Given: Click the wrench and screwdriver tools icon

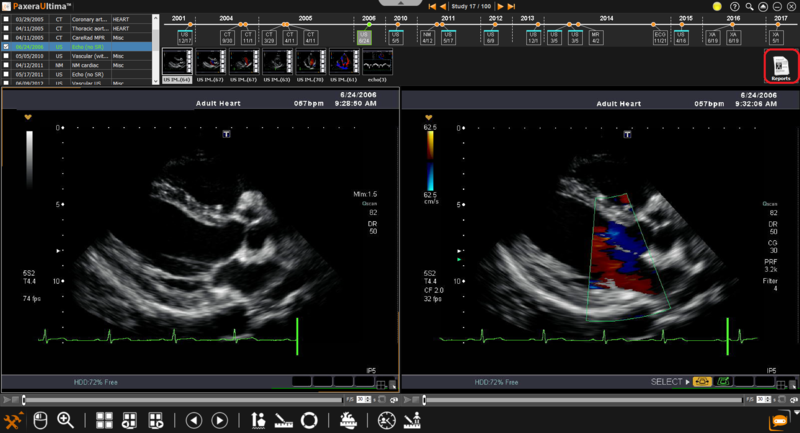Looking at the screenshot, I should (14, 420).
